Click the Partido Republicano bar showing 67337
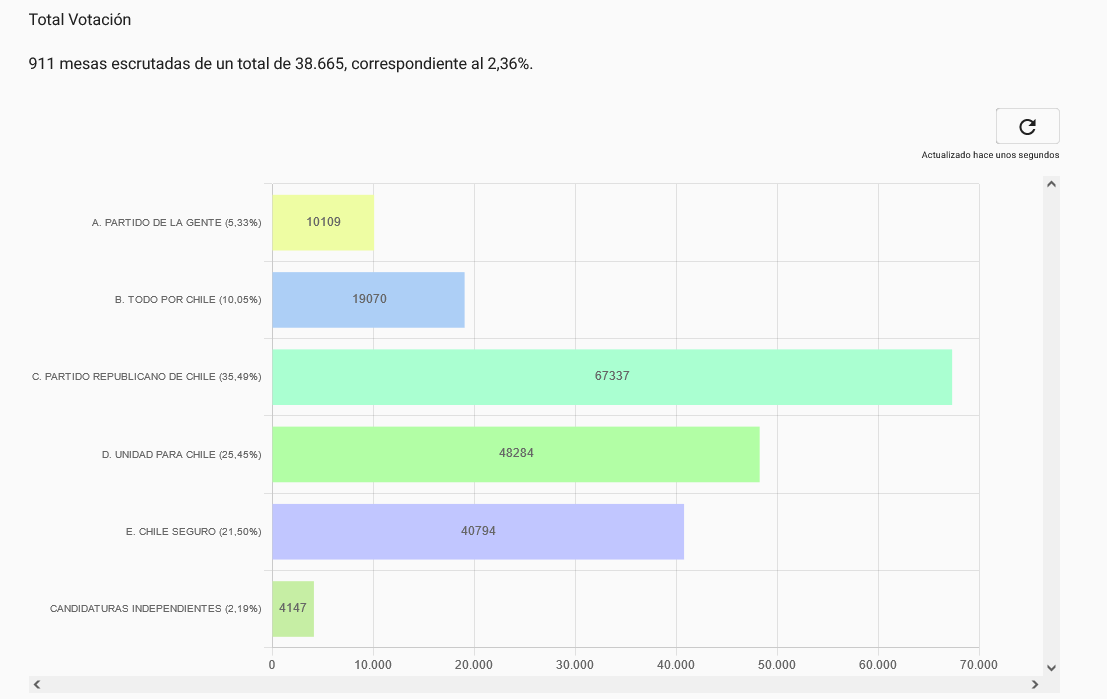 tap(612, 377)
